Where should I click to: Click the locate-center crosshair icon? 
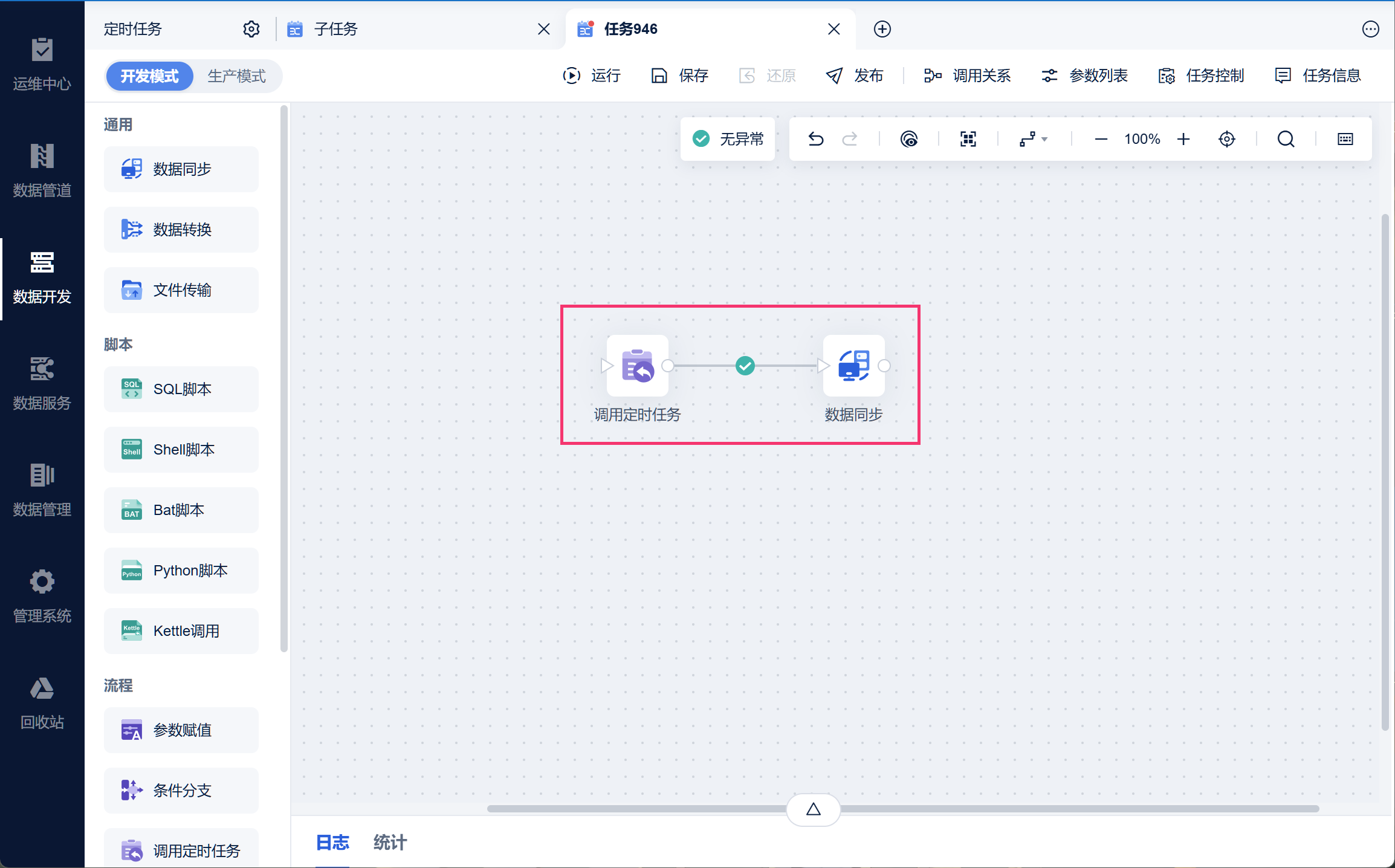(x=1226, y=139)
